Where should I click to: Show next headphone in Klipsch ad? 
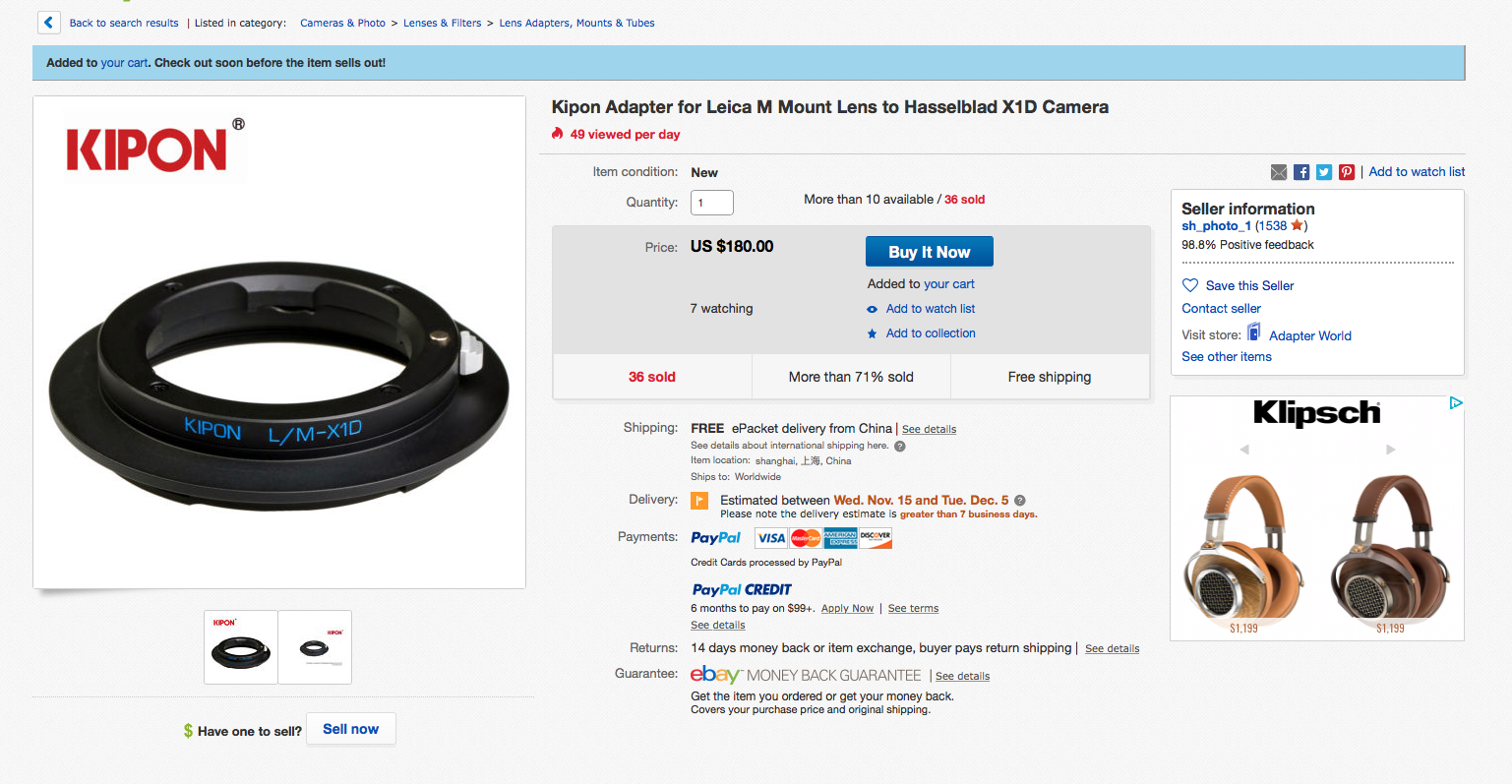pyautogui.click(x=1390, y=450)
